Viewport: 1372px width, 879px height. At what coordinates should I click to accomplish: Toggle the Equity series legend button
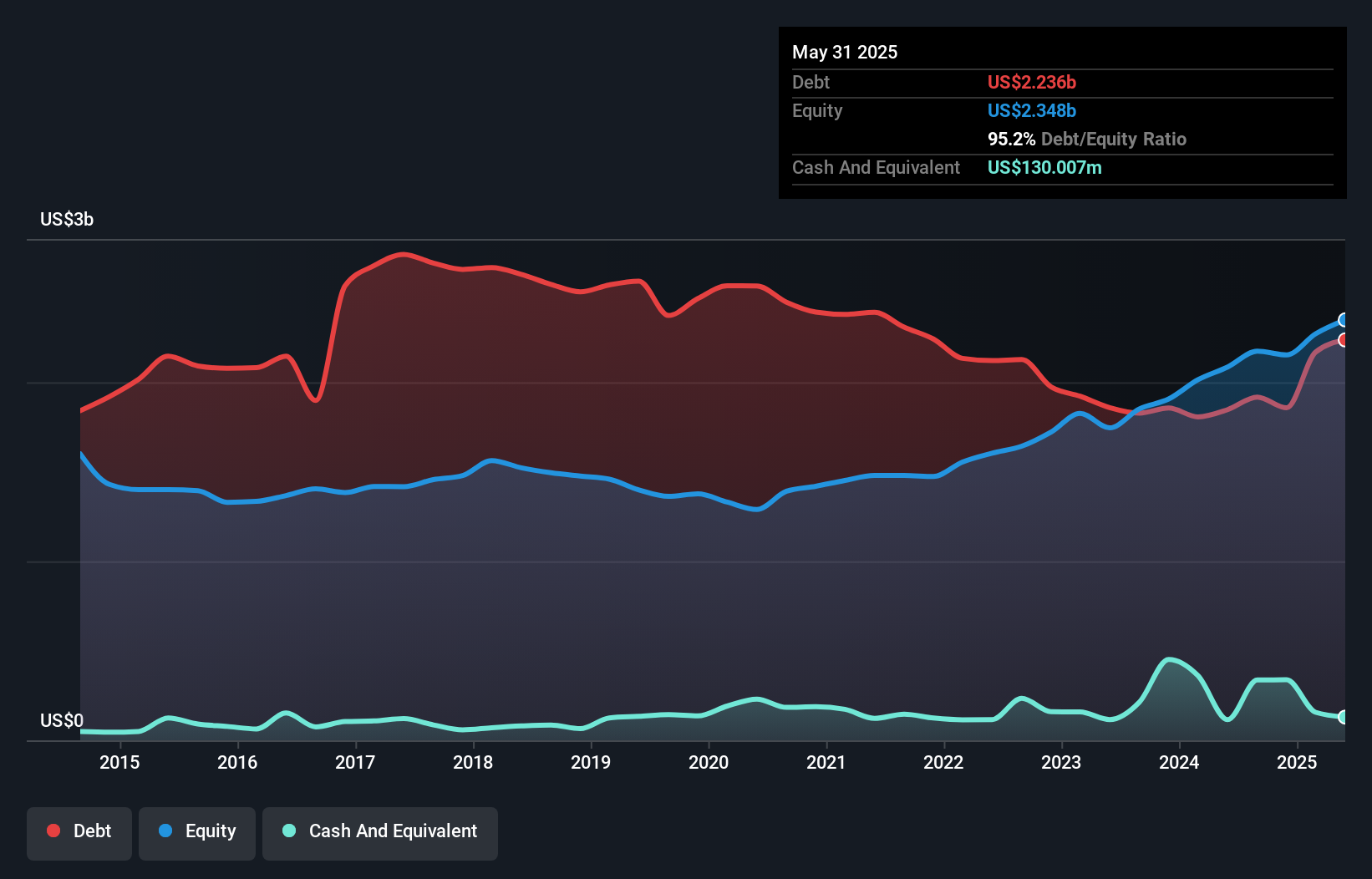coord(197,833)
